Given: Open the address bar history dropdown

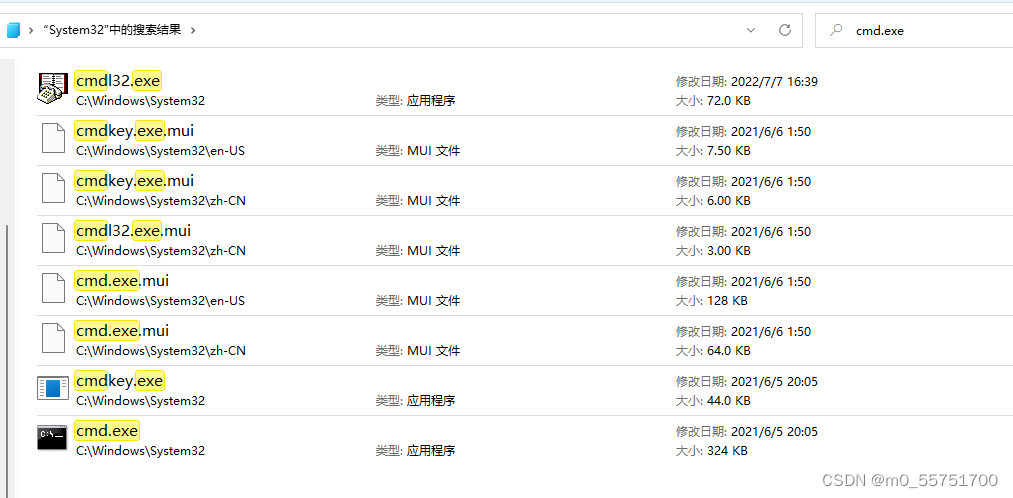Looking at the screenshot, I should [751, 30].
